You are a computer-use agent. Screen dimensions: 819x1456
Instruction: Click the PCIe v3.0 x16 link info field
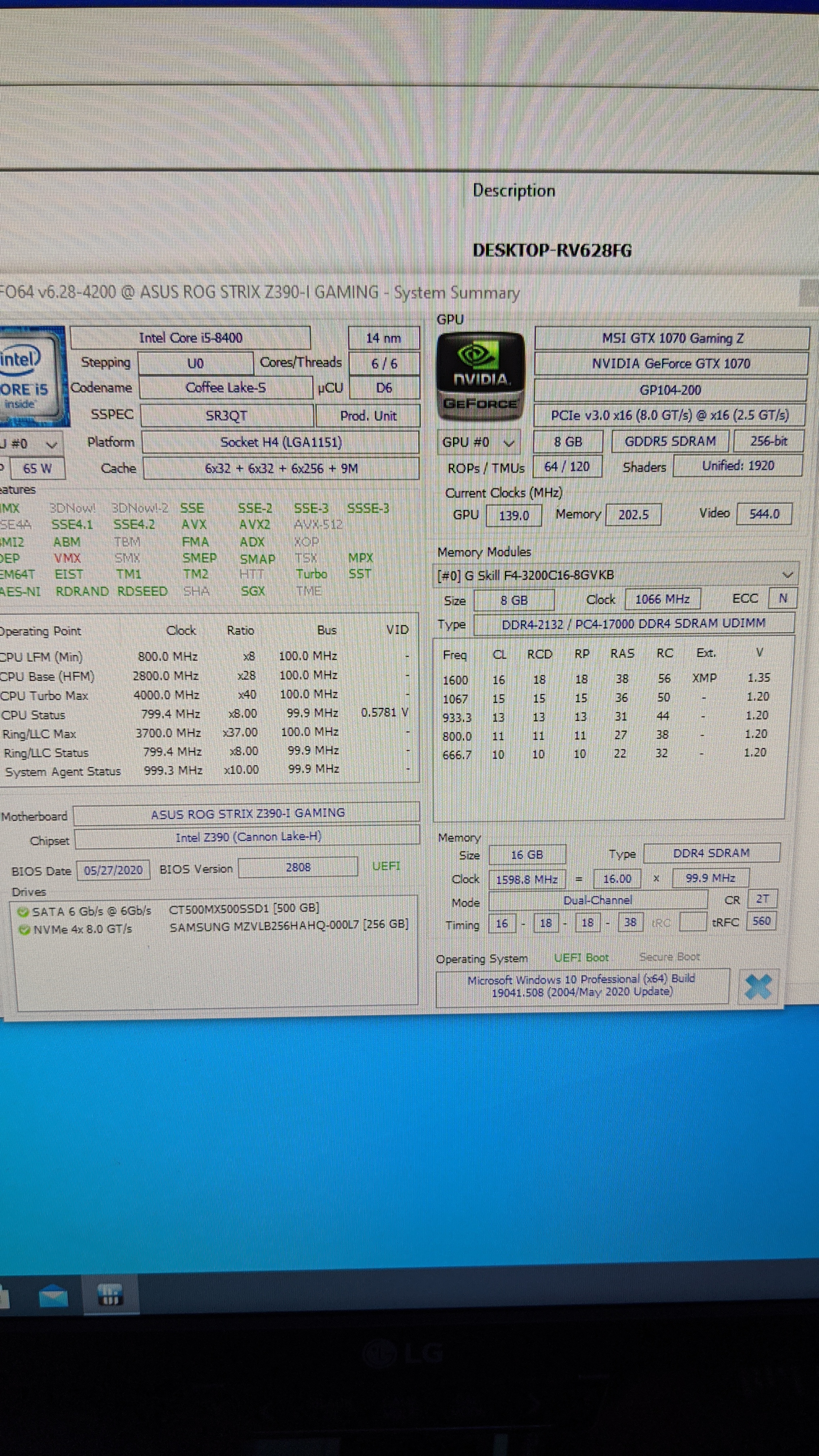point(670,415)
